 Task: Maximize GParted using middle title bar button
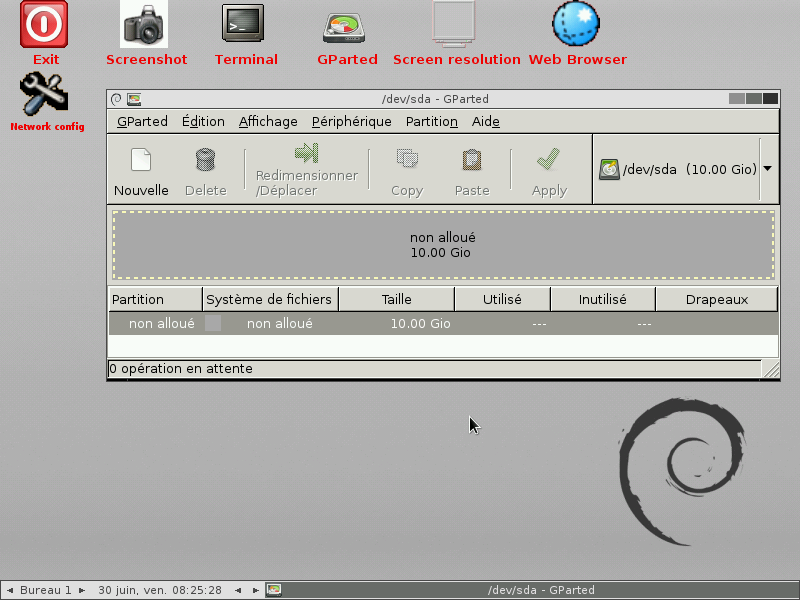(x=754, y=98)
